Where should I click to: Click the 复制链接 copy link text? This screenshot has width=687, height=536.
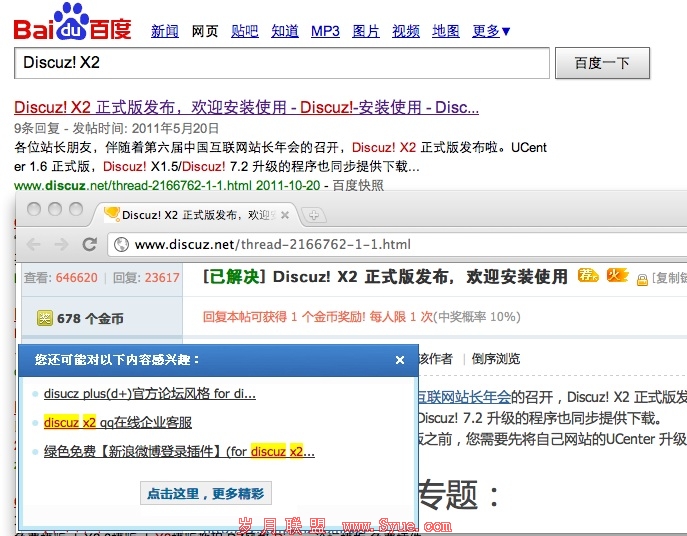pos(669,278)
